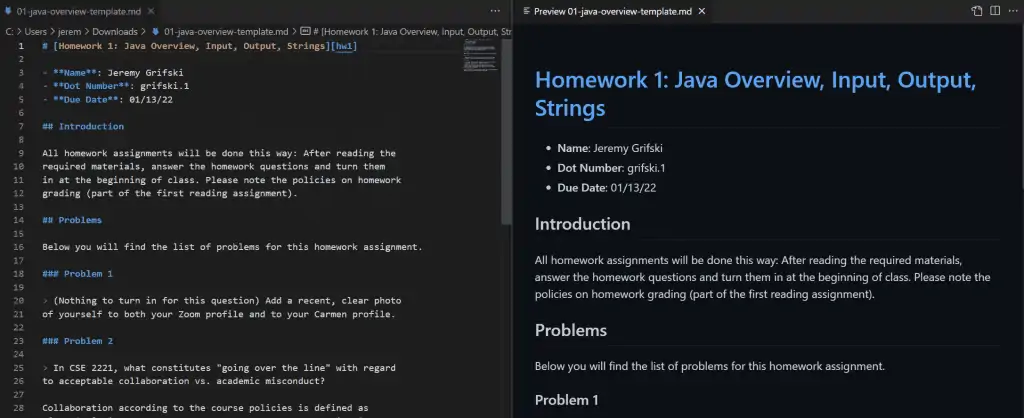Image resolution: width=1024 pixels, height=418 pixels.
Task: Open the file name breadcrumb dropdown
Action: pos(226,31)
